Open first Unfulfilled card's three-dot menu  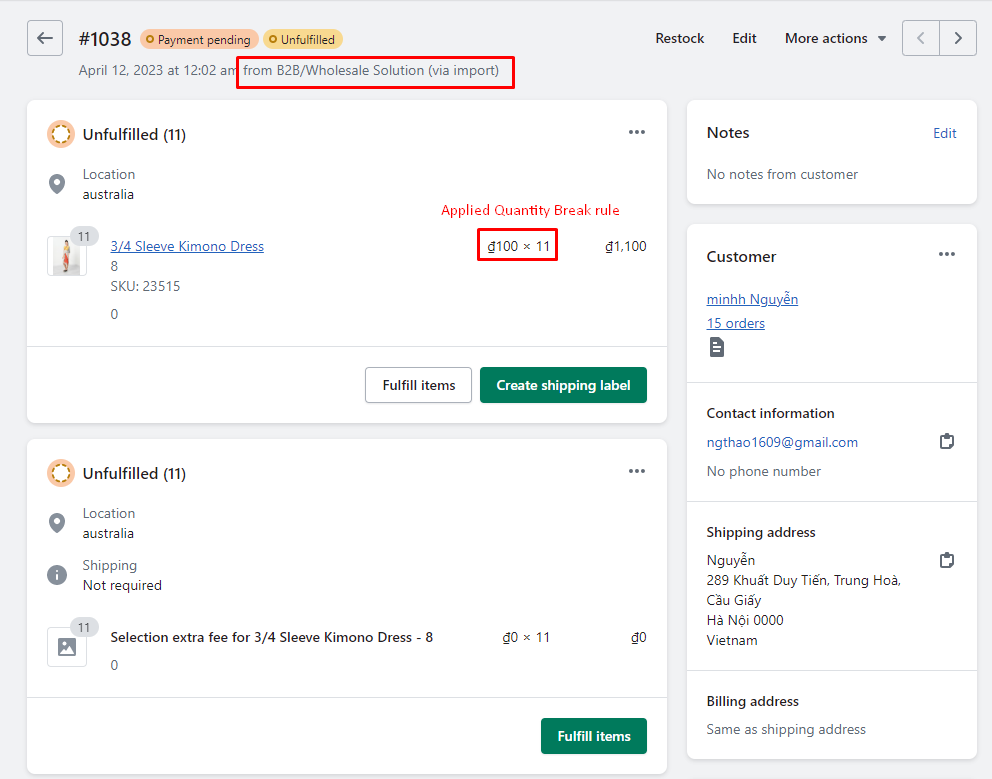point(637,132)
